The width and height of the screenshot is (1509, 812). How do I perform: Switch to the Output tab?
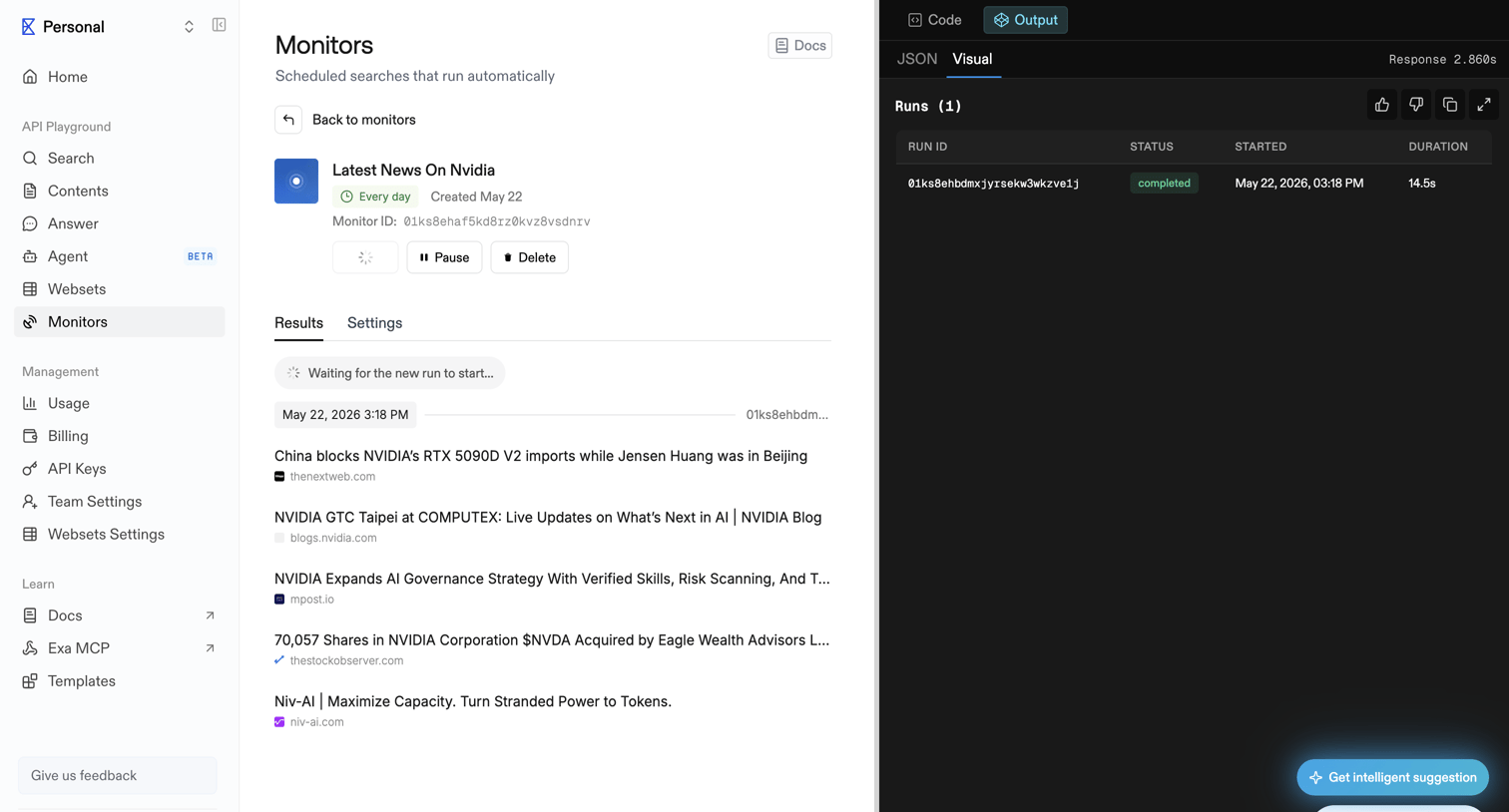click(1026, 20)
